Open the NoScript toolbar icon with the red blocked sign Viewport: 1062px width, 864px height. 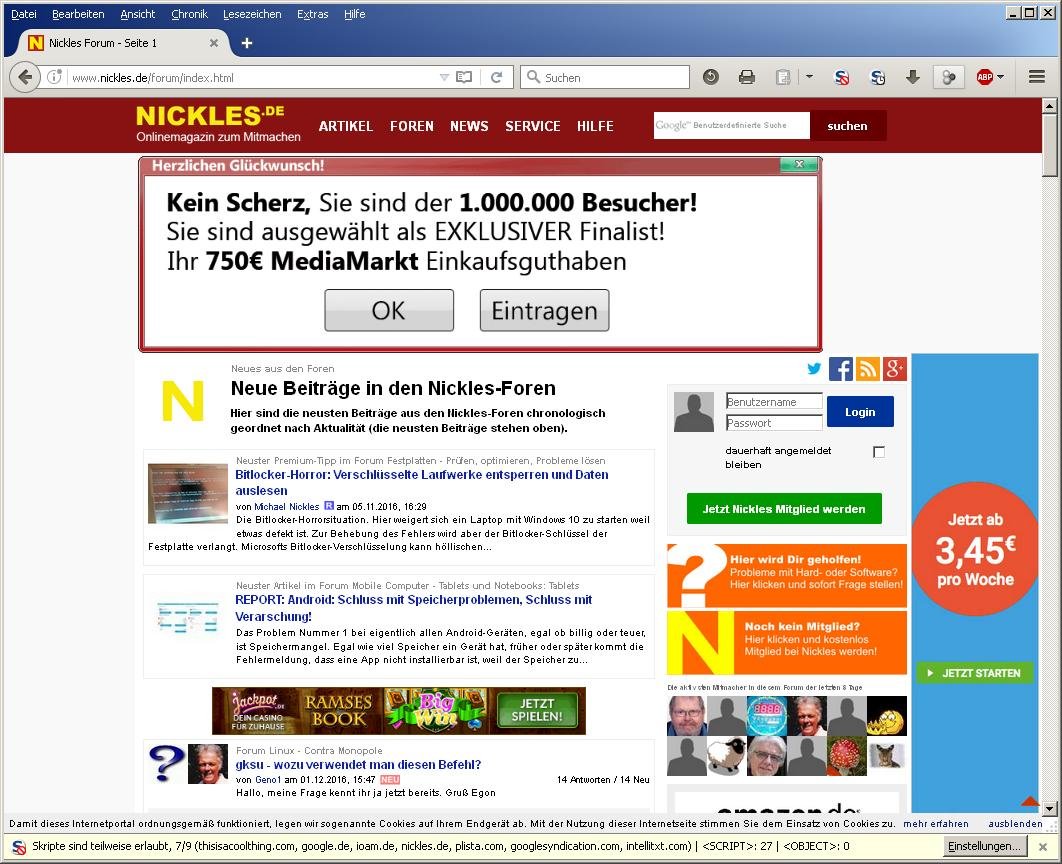tap(842, 77)
